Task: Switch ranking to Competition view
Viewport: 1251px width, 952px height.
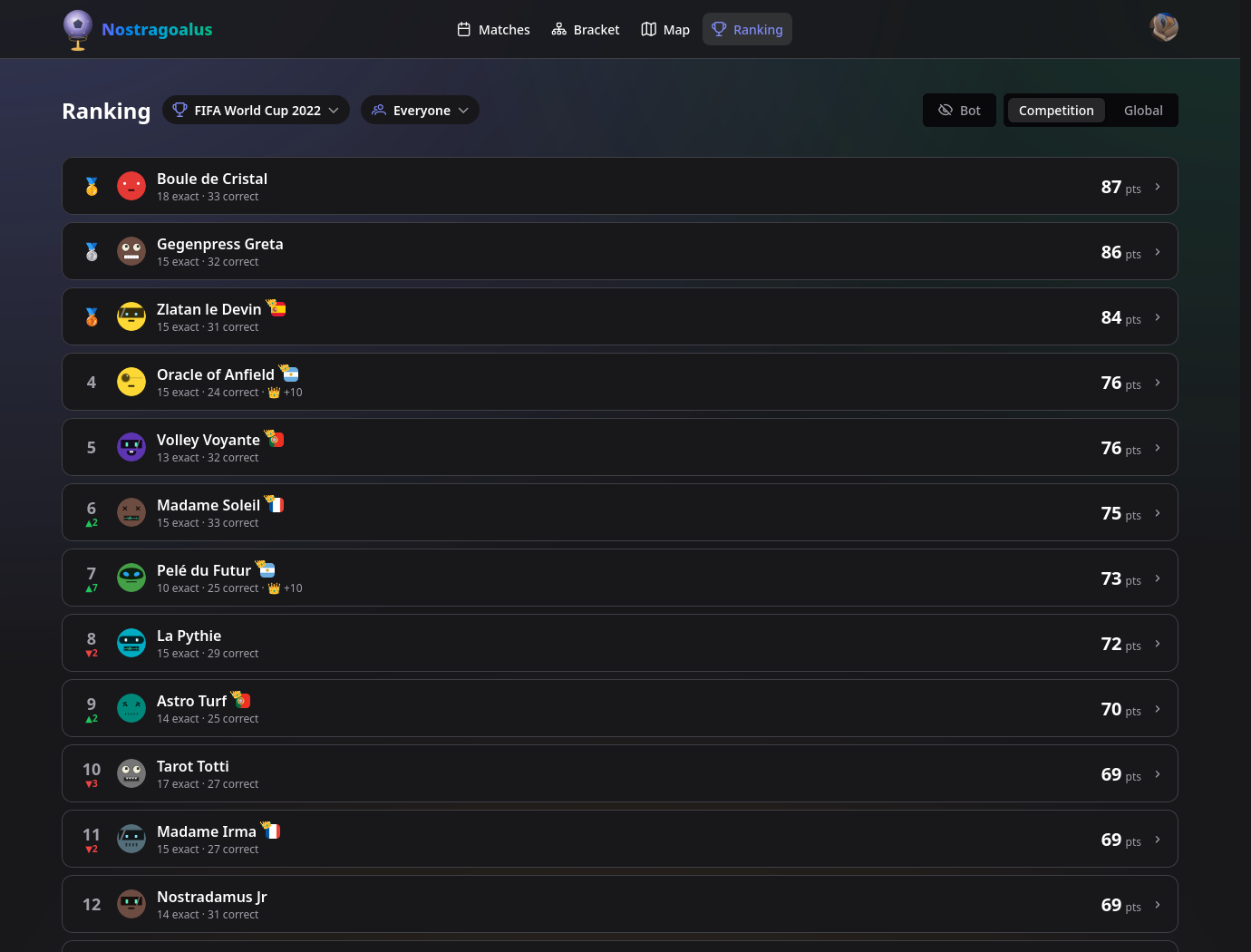Action: coord(1056,111)
